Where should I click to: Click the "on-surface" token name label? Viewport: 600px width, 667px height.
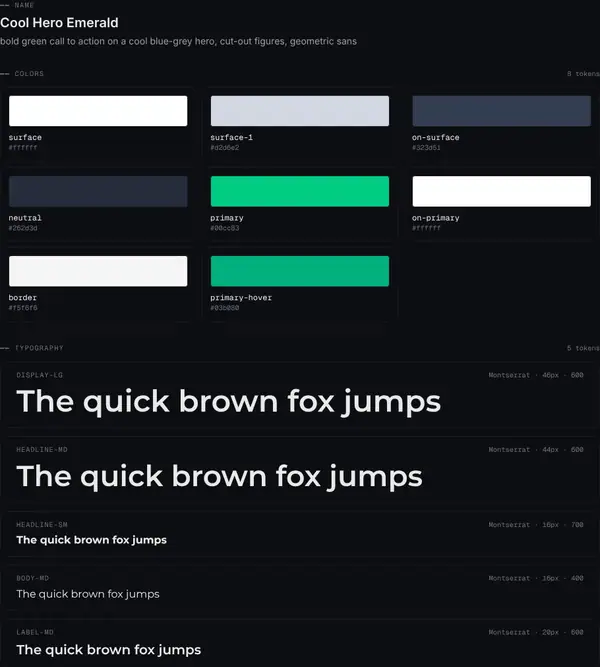436,137
